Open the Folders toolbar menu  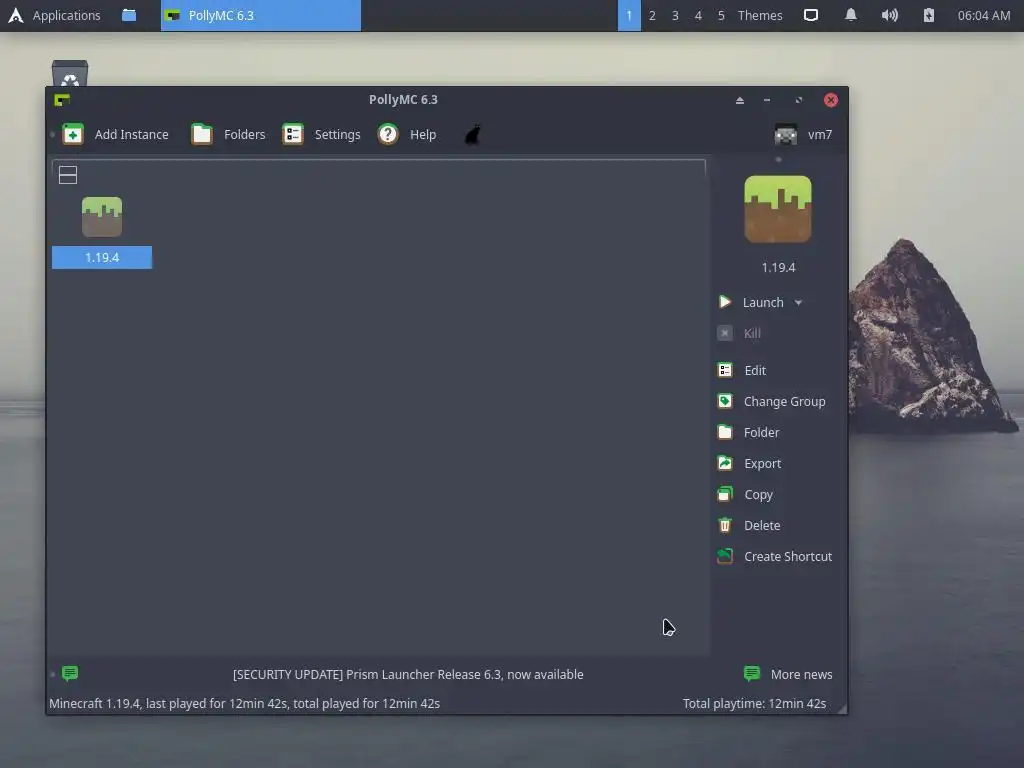[229, 135]
